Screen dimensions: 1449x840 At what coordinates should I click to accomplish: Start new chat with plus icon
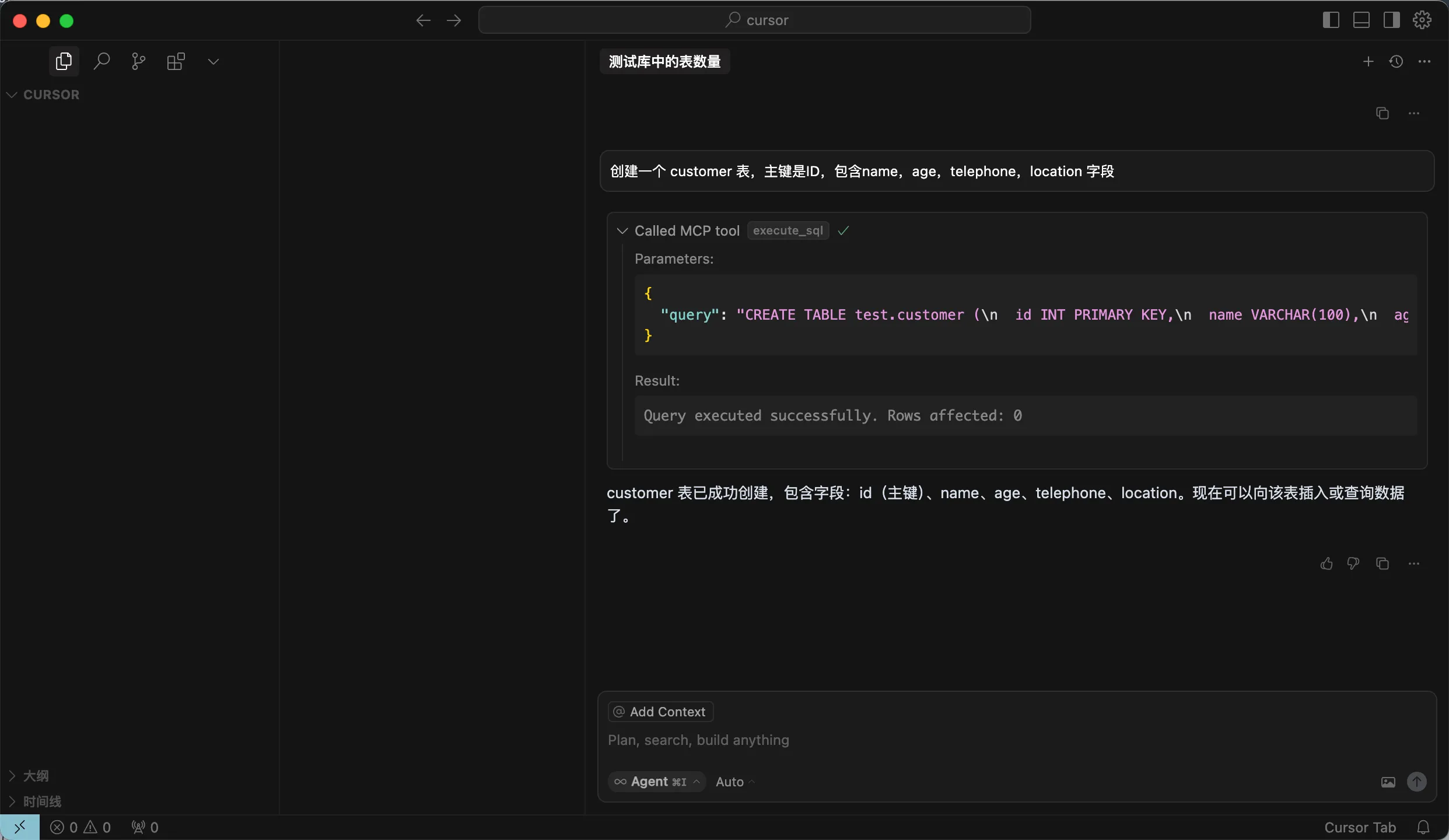(x=1368, y=61)
